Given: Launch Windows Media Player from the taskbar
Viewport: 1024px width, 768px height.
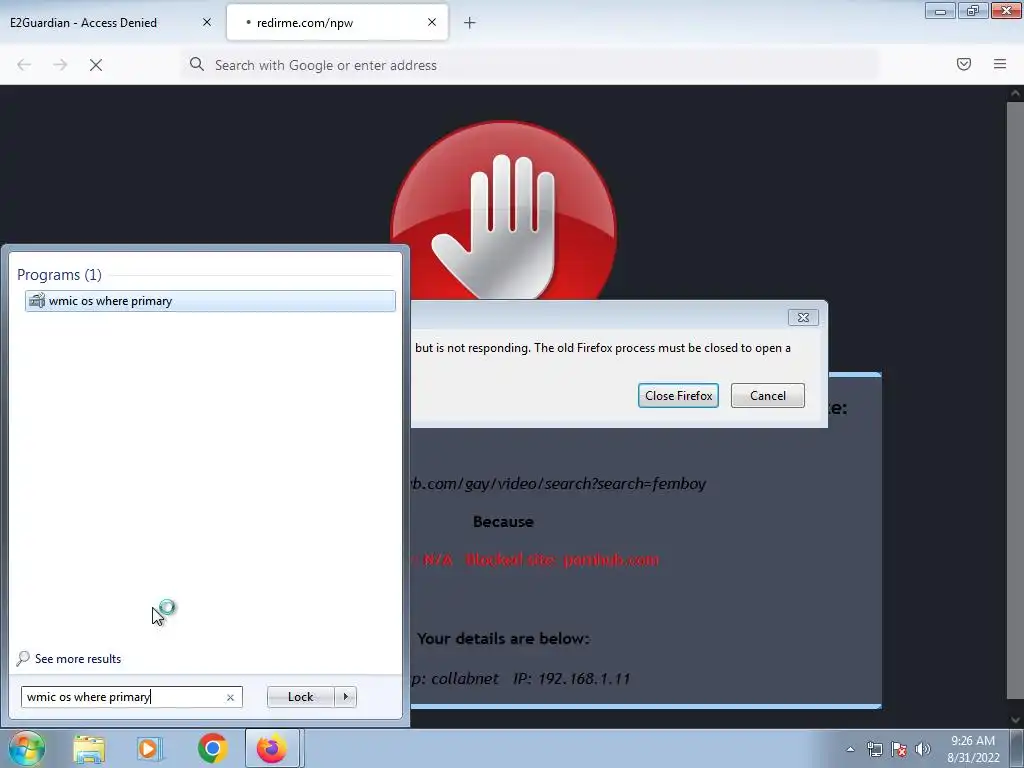Looking at the screenshot, I should [150, 749].
